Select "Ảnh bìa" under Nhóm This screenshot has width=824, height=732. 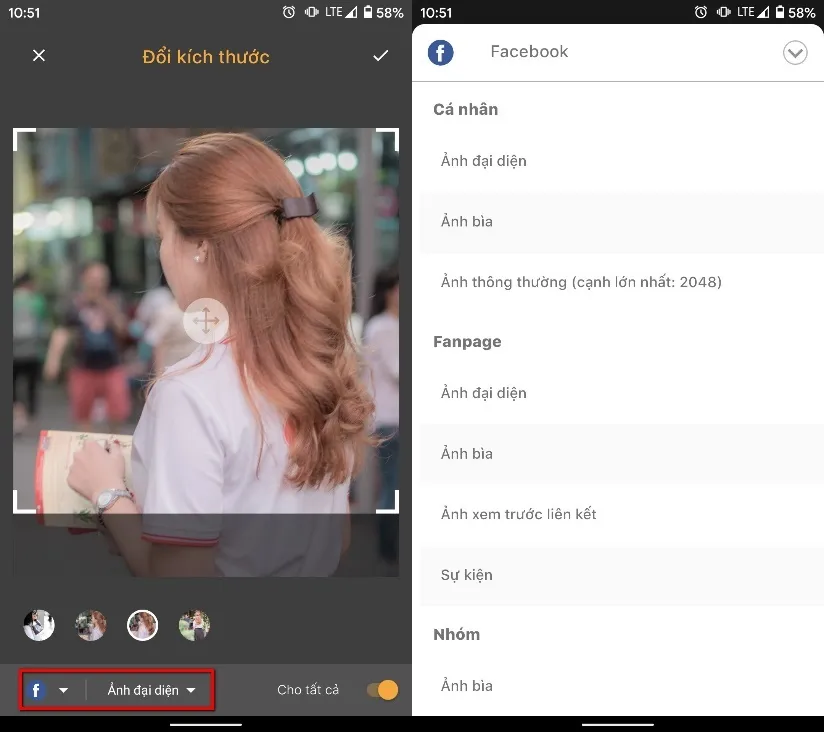point(466,685)
